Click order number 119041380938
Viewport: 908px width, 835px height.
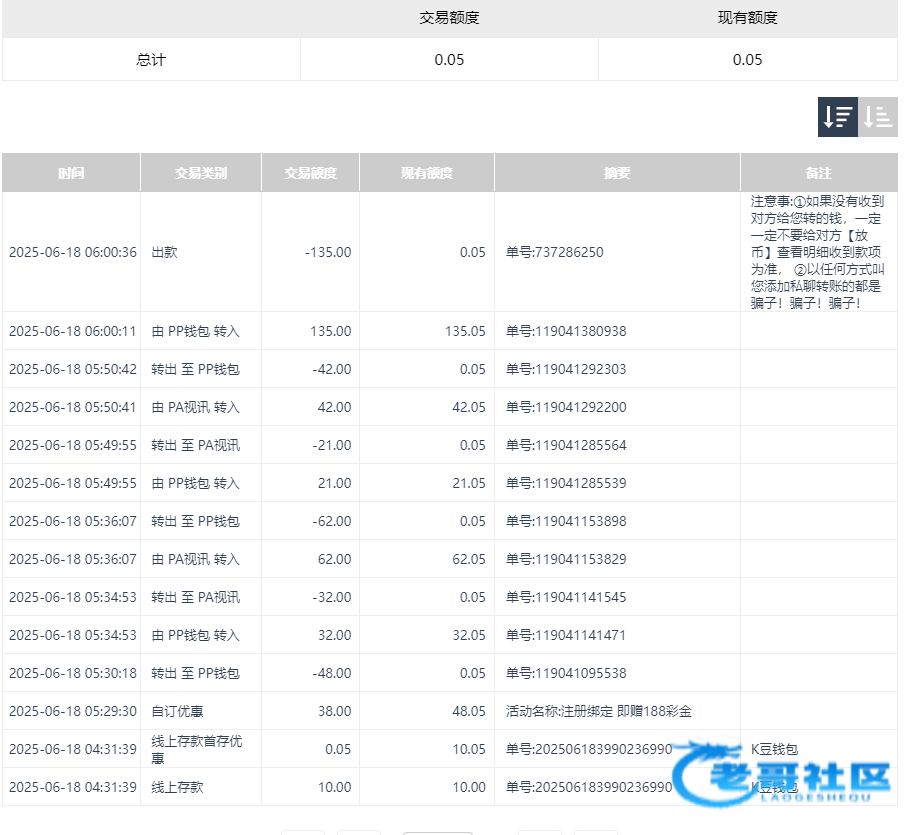(566, 331)
